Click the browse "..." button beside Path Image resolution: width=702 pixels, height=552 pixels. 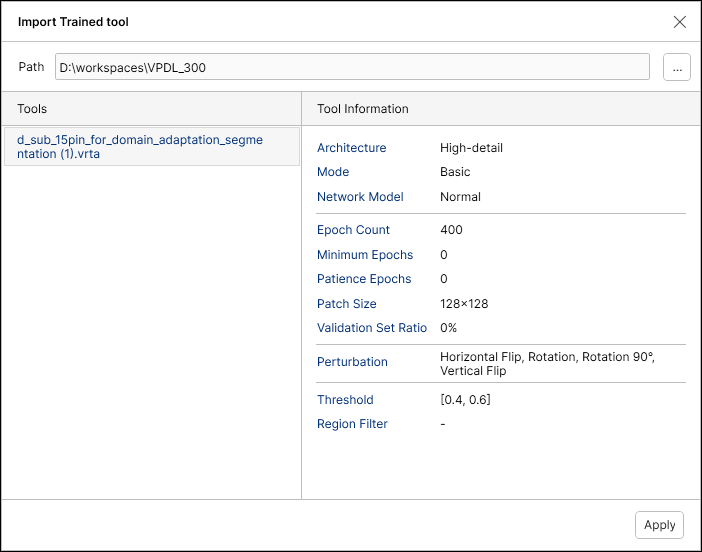coord(677,67)
